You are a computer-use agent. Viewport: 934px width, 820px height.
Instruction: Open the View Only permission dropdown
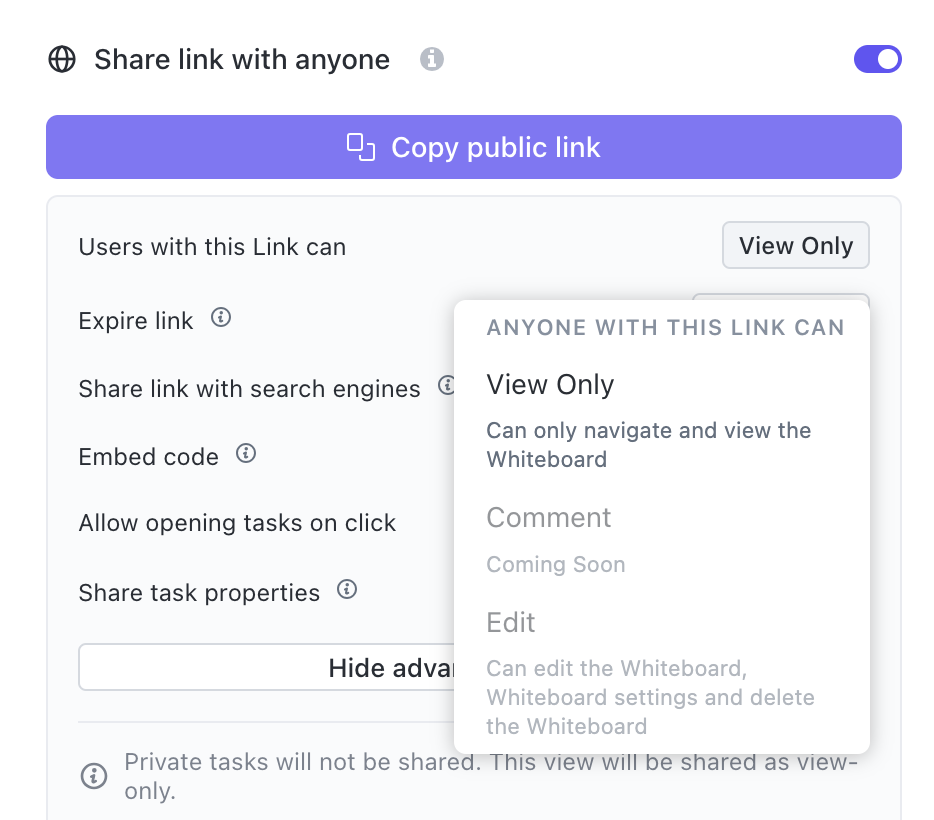pos(796,245)
